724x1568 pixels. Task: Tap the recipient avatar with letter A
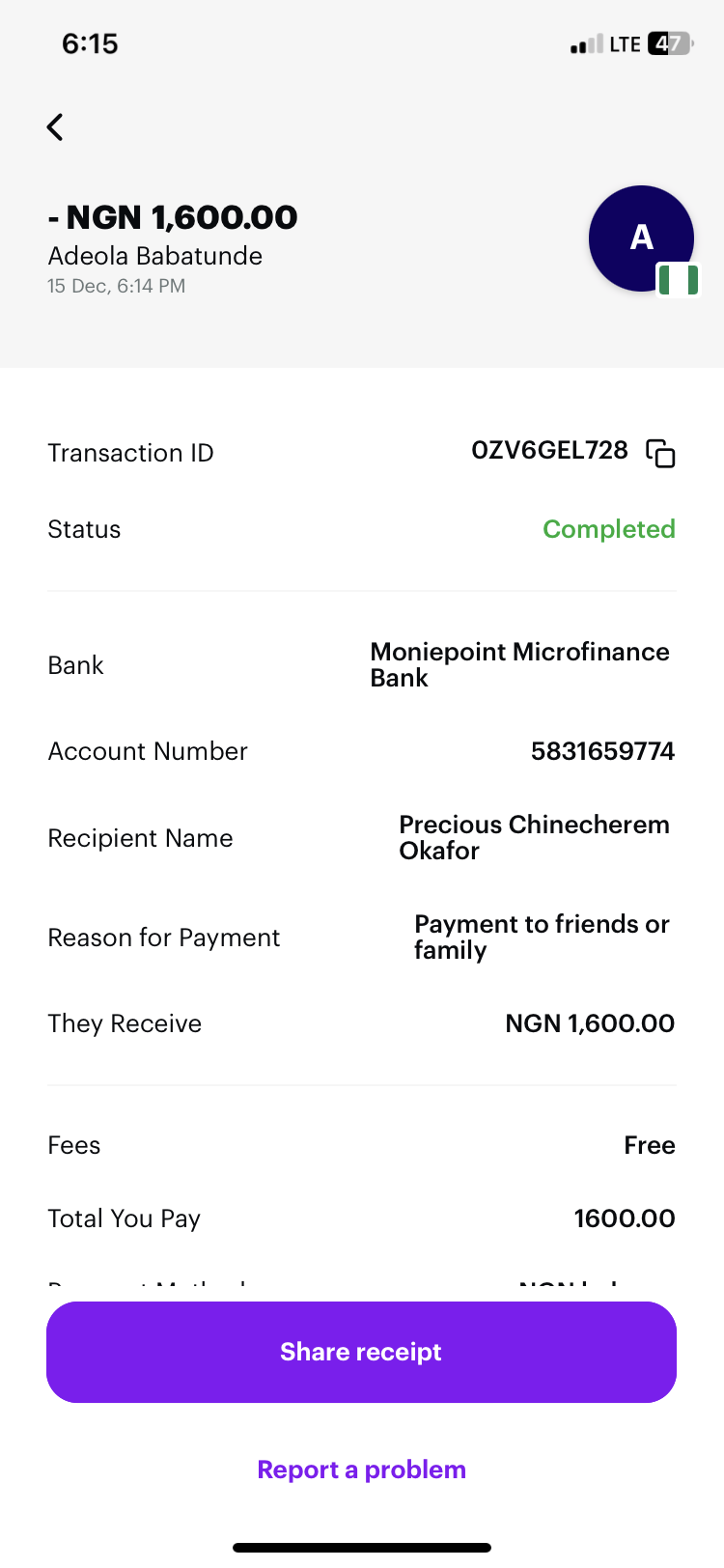[x=641, y=238]
